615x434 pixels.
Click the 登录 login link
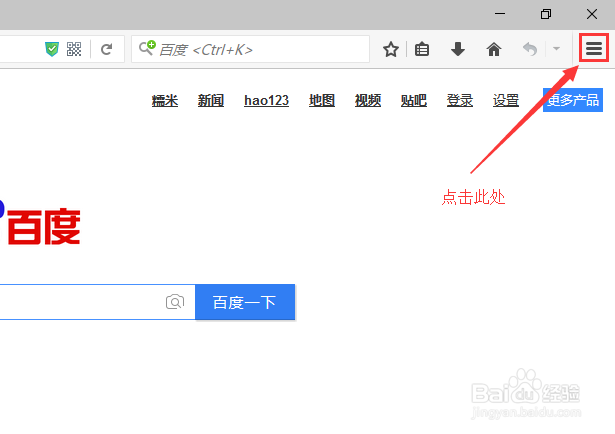(460, 100)
